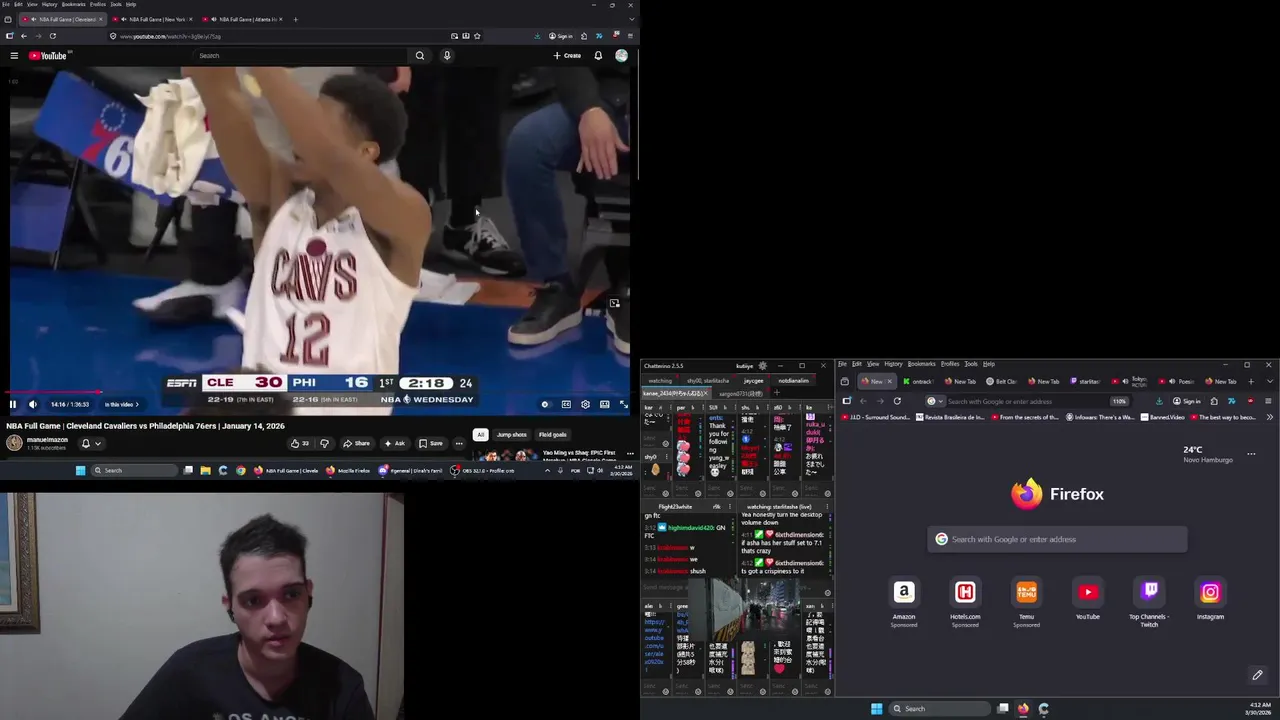The width and height of the screenshot is (1280, 720).
Task: Select the 'All' filter chip
Action: [481, 434]
